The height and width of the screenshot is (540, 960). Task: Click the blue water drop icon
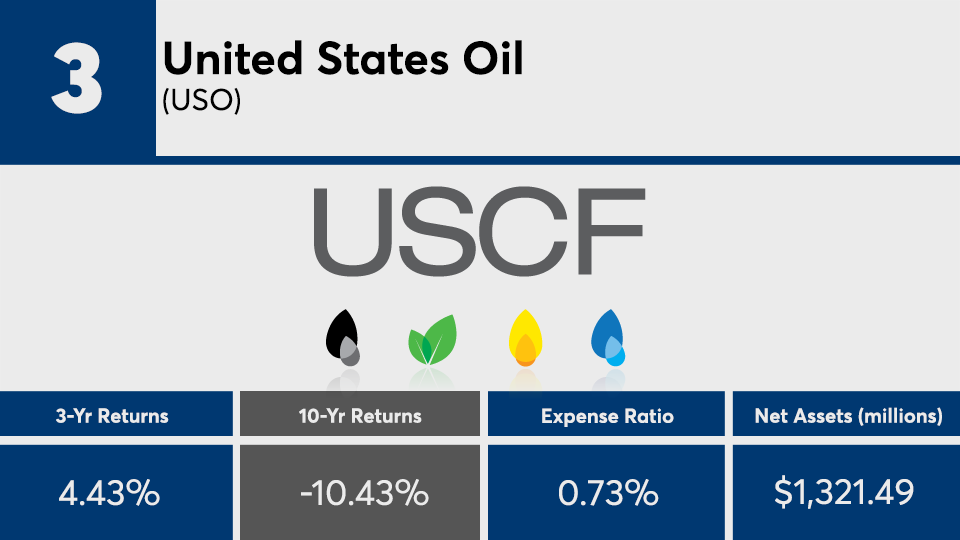coord(606,335)
